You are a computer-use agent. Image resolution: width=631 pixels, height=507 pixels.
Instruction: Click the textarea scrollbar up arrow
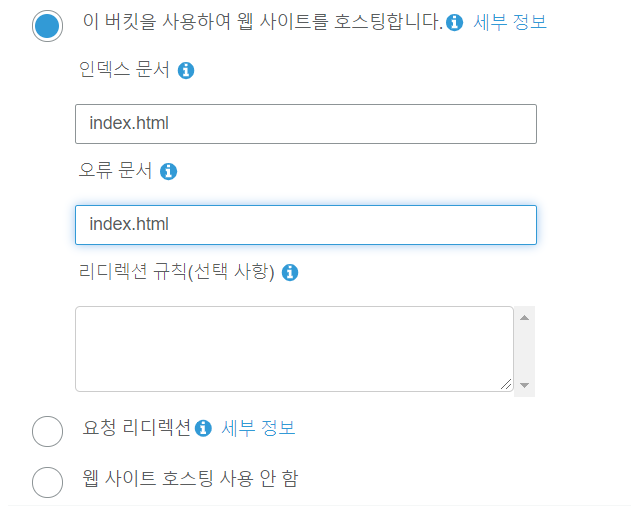click(x=524, y=318)
